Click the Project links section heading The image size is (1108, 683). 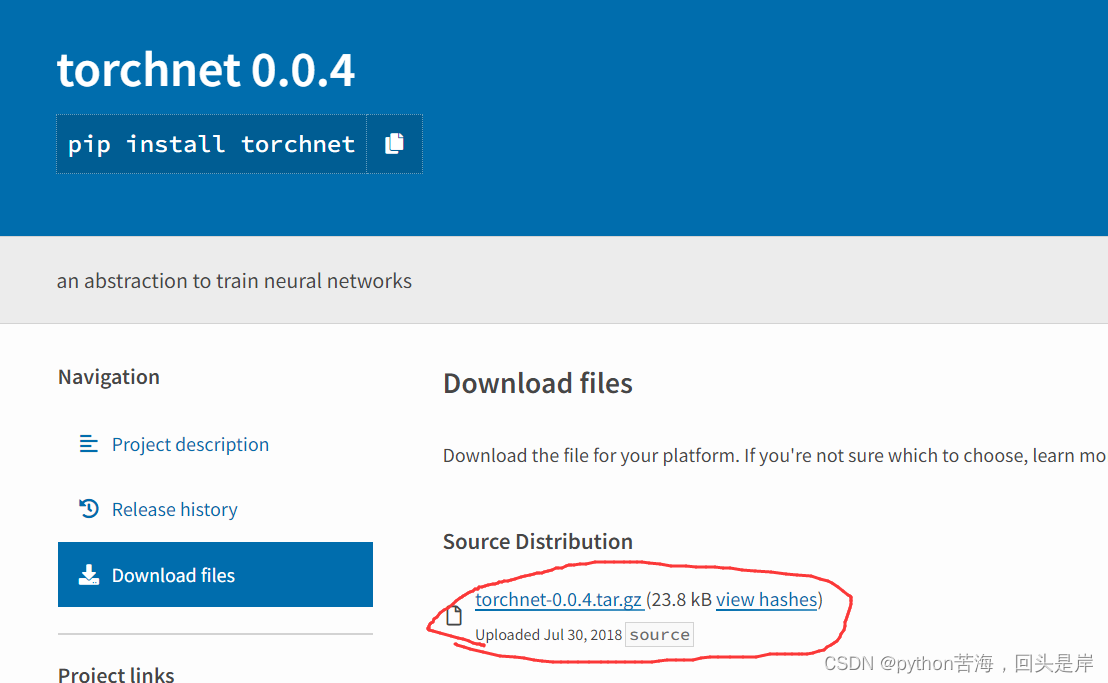click(x=115, y=674)
